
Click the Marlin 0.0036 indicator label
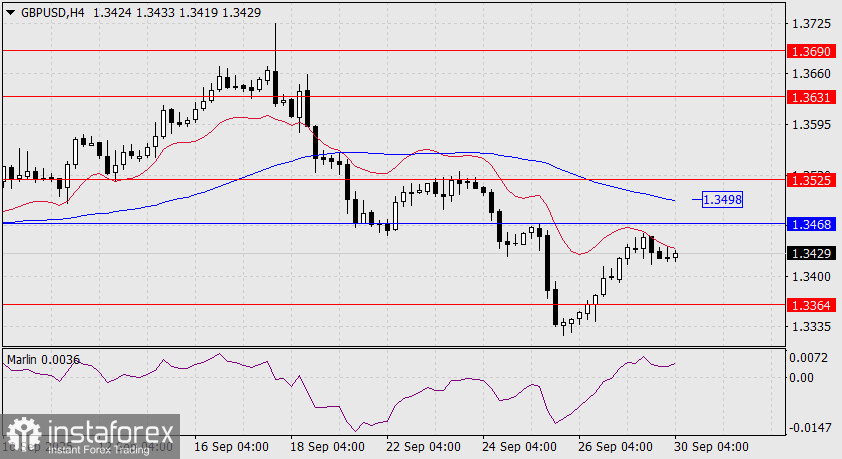(43, 360)
